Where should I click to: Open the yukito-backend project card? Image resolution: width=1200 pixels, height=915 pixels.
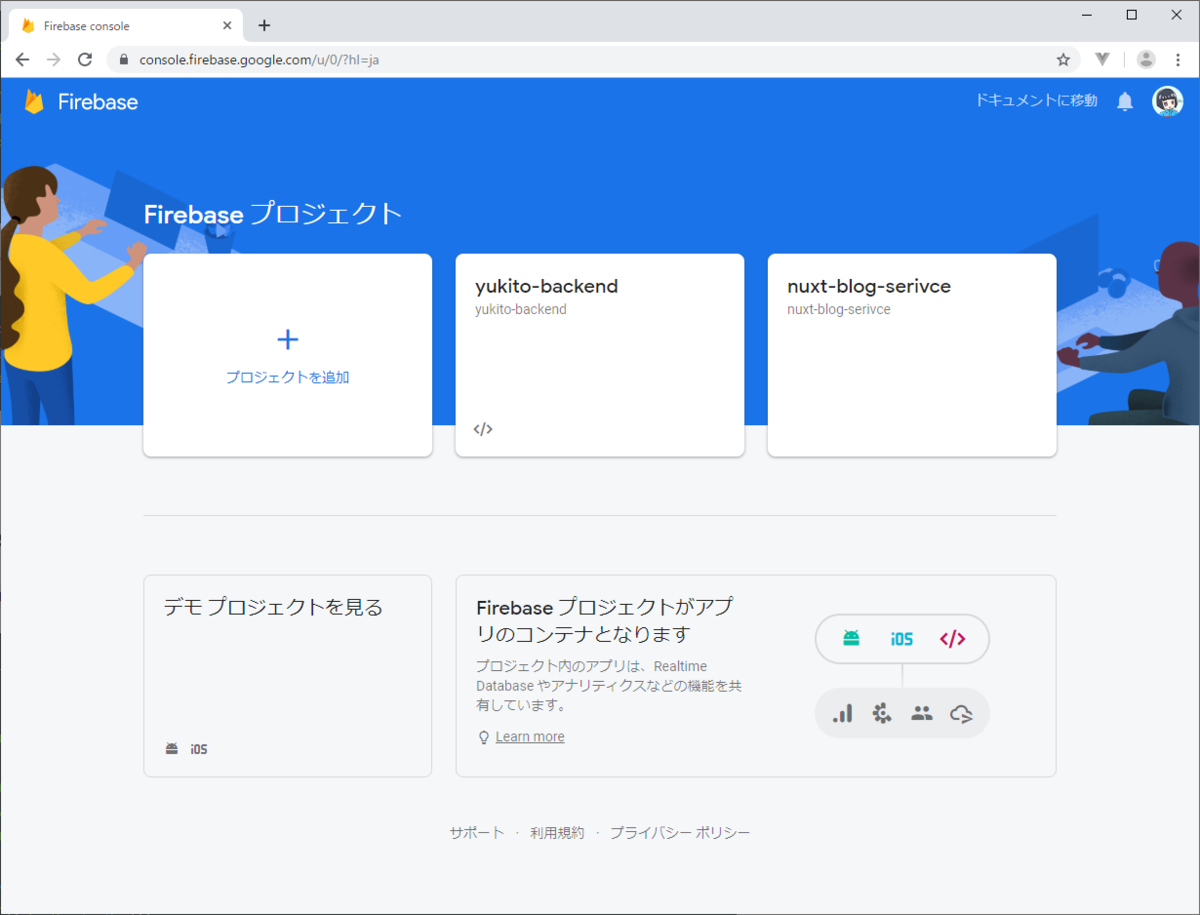click(x=600, y=355)
